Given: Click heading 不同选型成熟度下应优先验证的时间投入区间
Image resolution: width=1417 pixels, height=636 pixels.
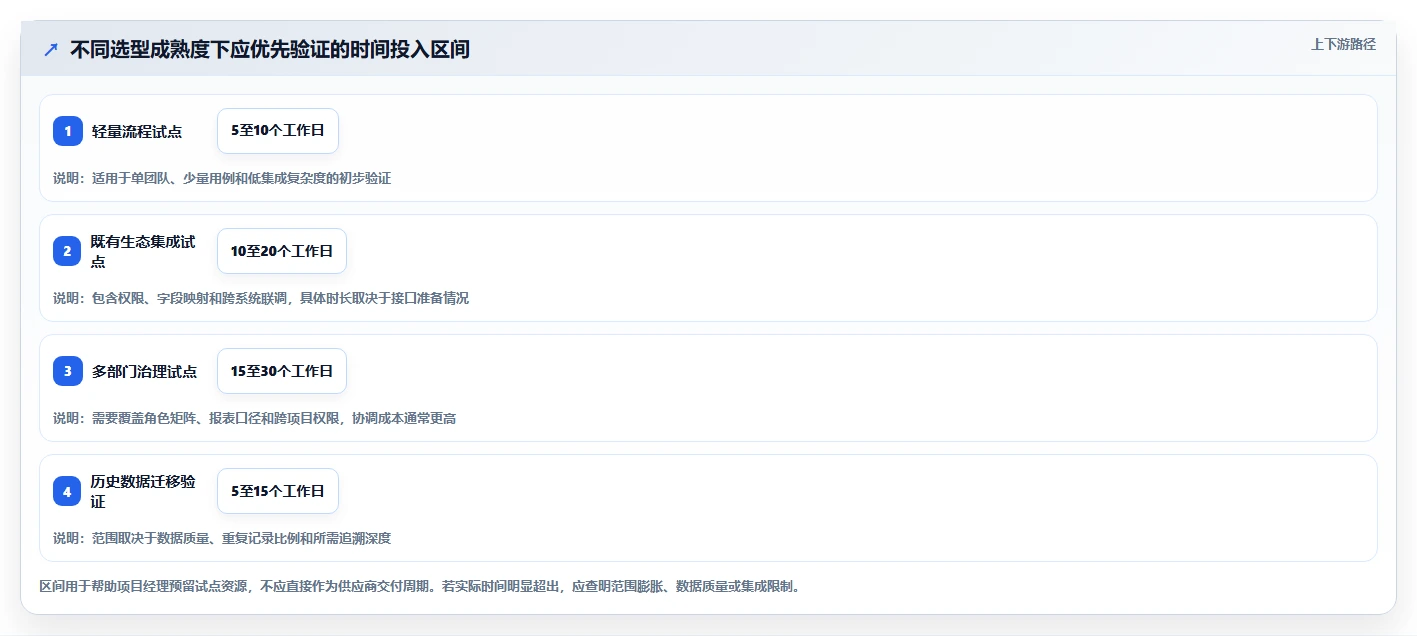Looking at the screenshot, I should click(270, 50).
